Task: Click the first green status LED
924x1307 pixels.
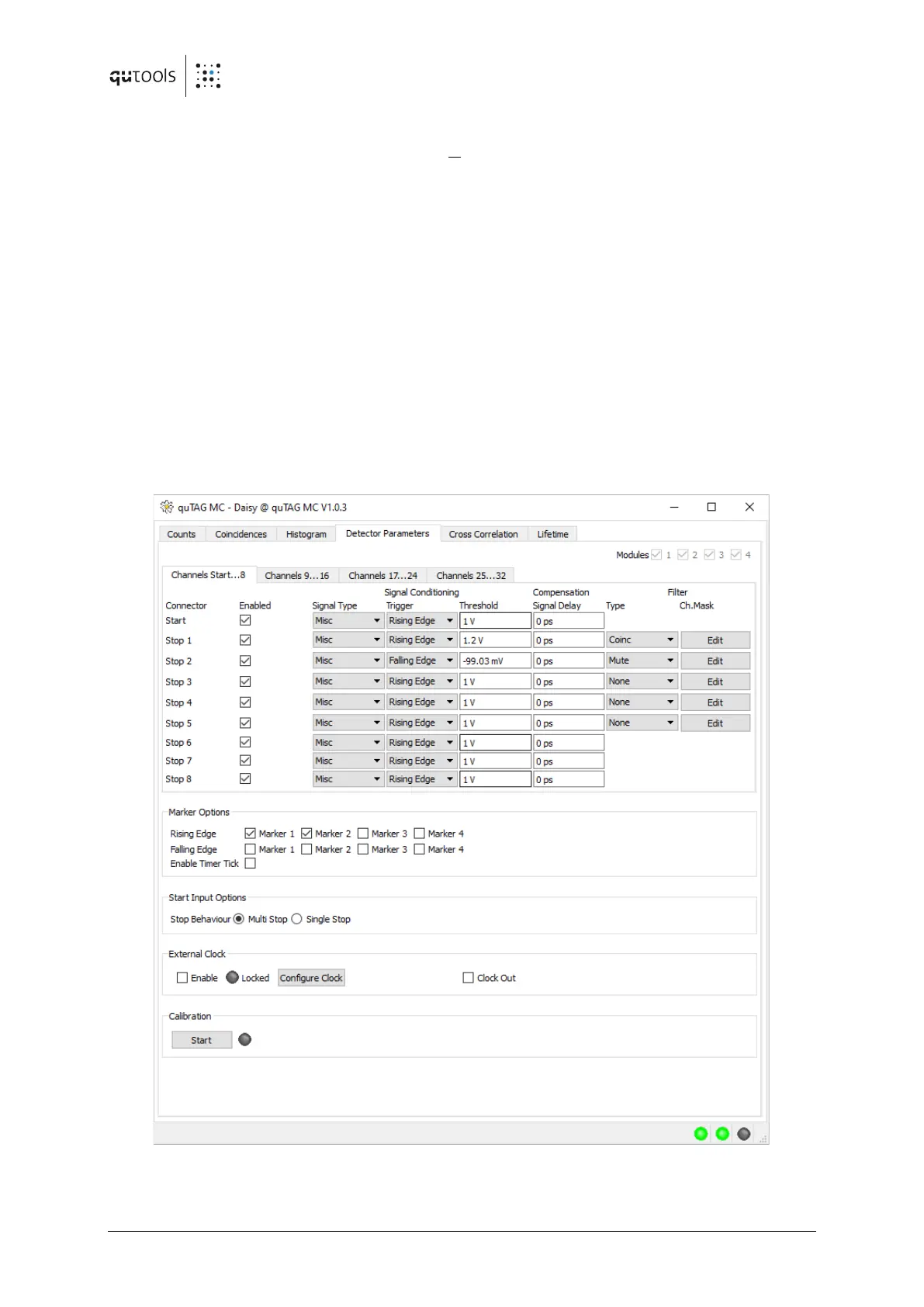Action: click(x=701, y=1134)
